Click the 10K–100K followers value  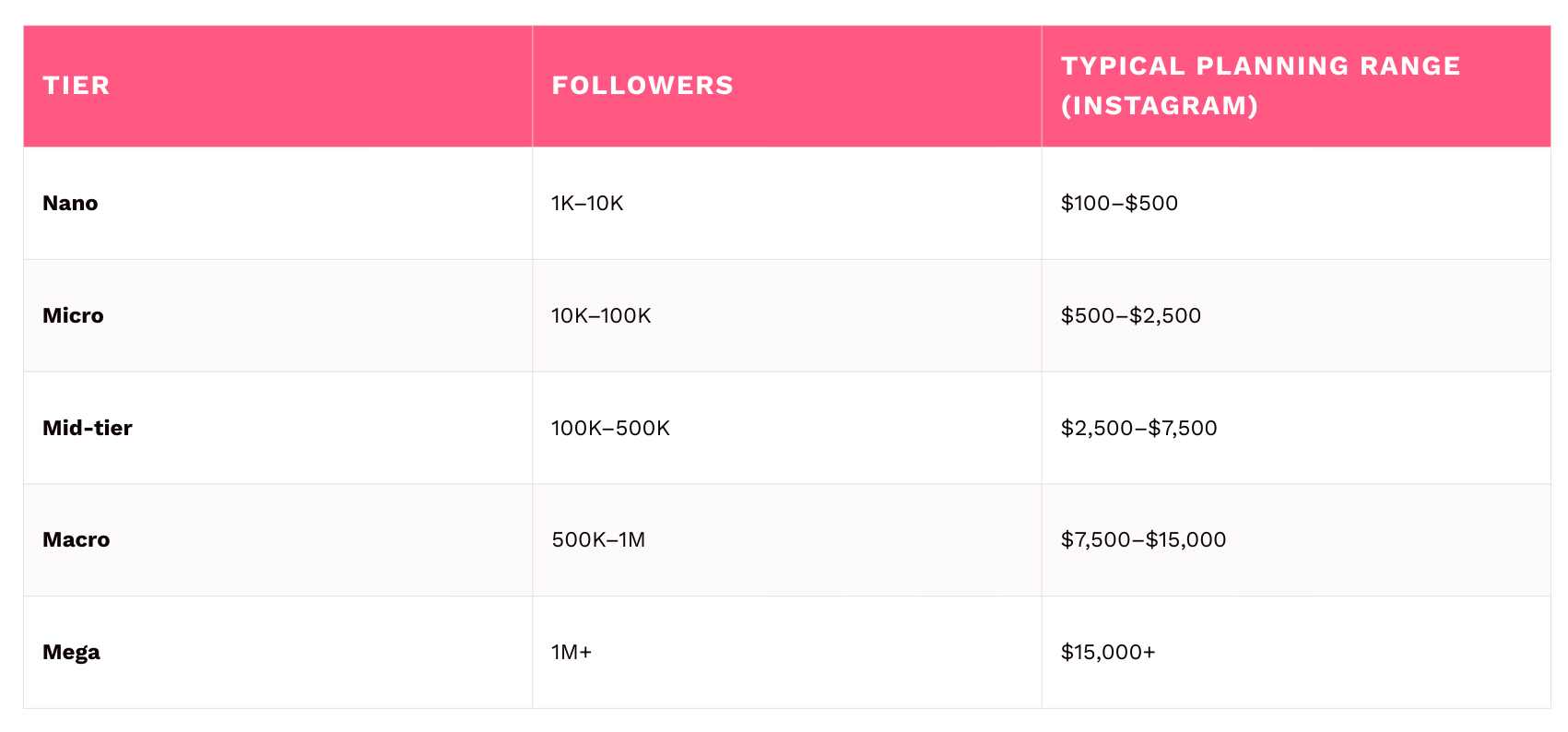[601, 315]
